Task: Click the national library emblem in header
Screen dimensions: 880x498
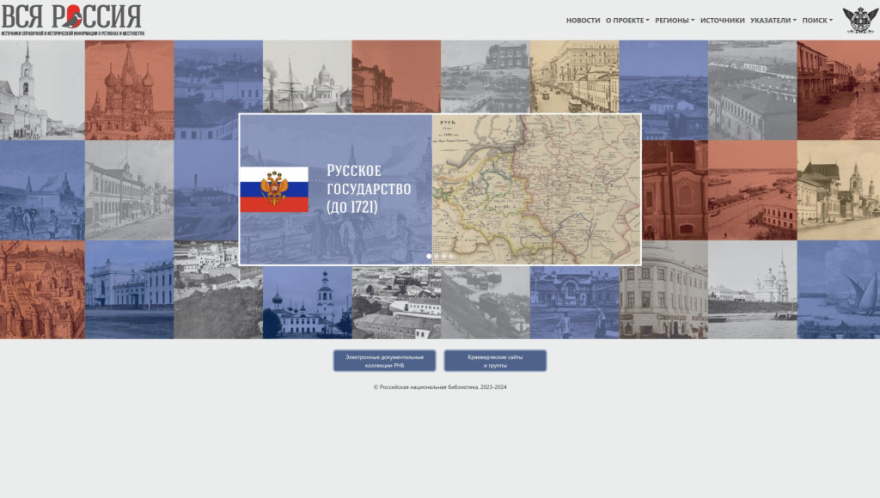Action: point(858,20)
